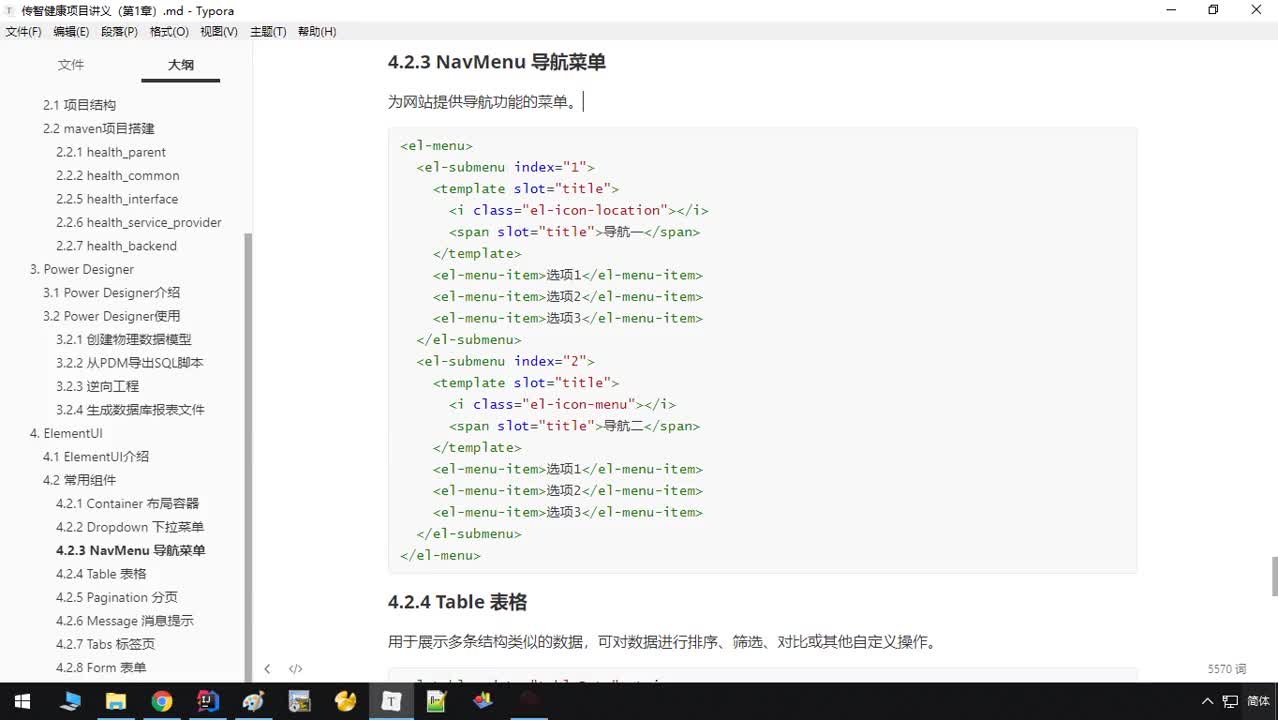The image size is (1278, 720).
Task: Open 3.2.2 从PDM导出SQL脚本 outline entry
Action: 130,363
